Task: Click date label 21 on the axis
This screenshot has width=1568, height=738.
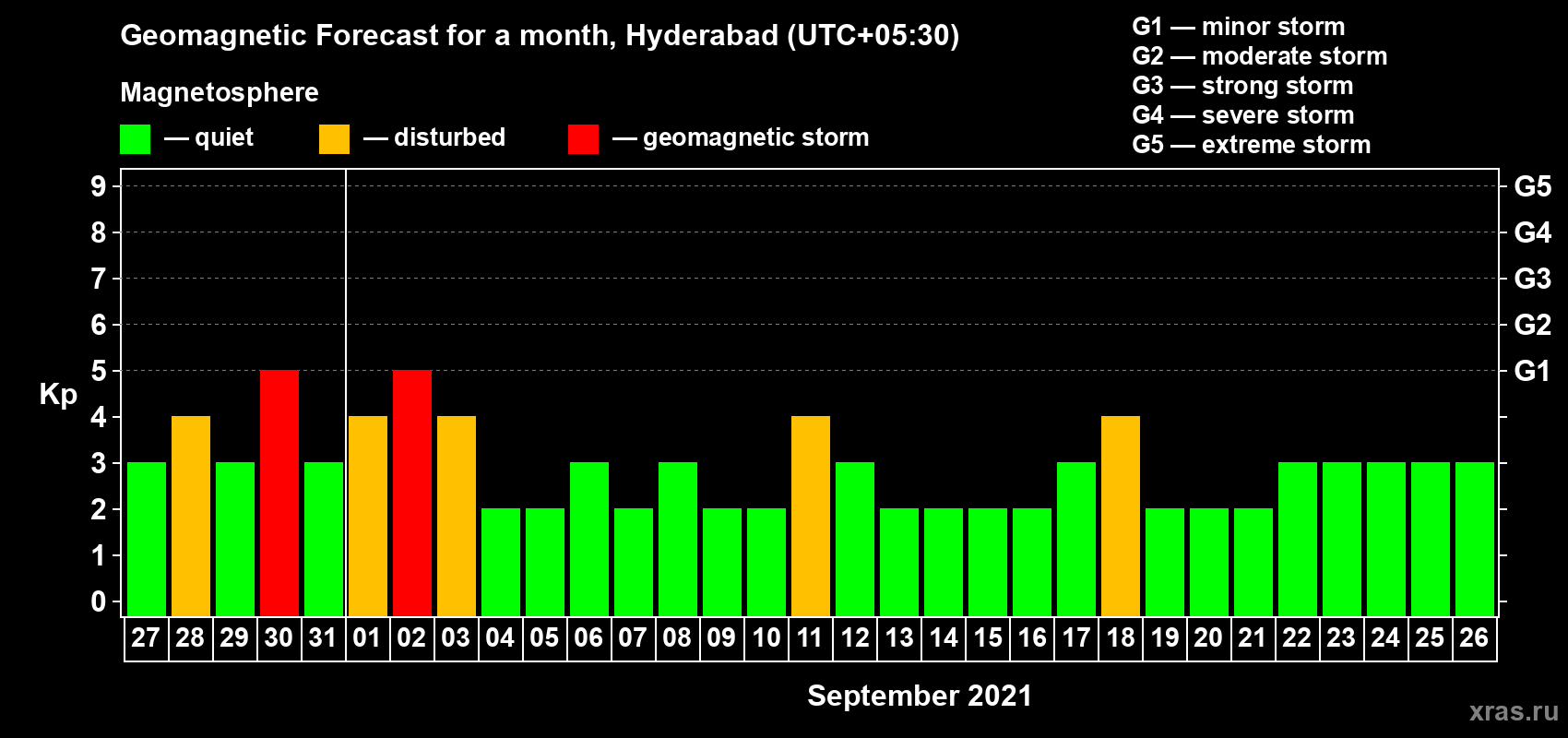Action: click(1253, 637)
